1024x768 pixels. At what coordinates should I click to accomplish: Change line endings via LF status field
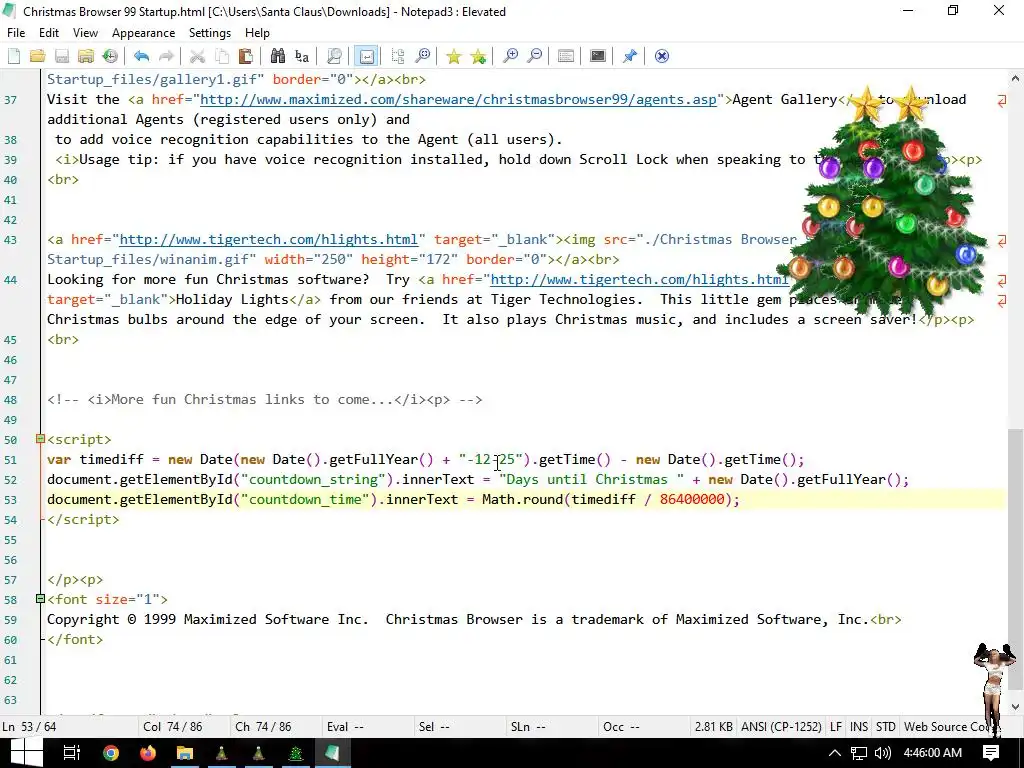(x=836, y=727)
